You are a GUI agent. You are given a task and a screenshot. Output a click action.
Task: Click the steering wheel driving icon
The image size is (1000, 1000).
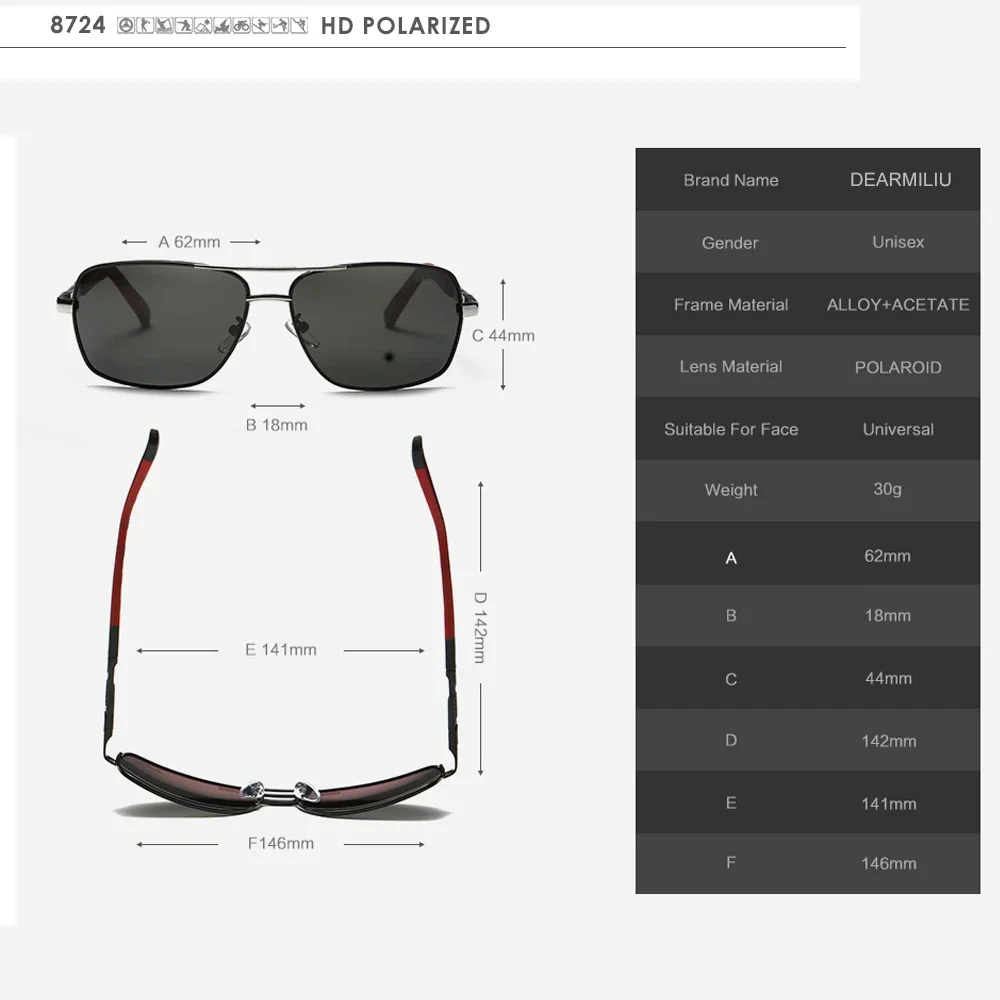coord(126,26)
